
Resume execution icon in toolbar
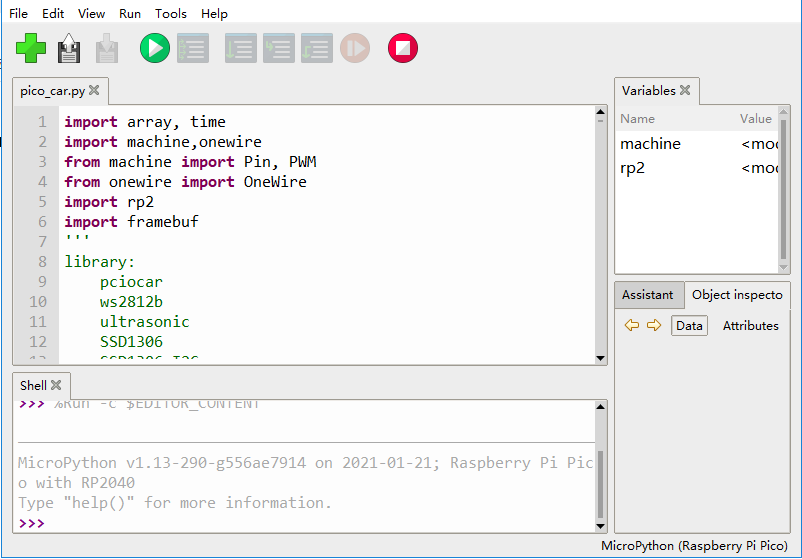click(x=355, y=48)
